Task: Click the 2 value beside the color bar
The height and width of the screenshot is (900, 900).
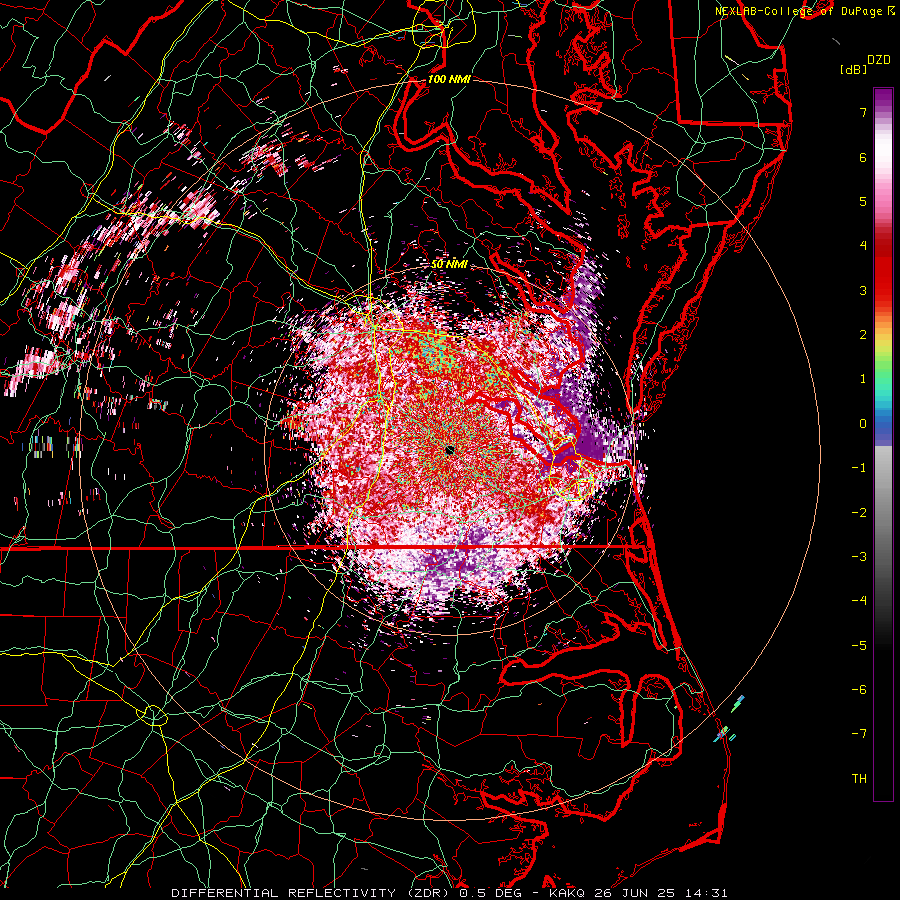Action: 863,335
